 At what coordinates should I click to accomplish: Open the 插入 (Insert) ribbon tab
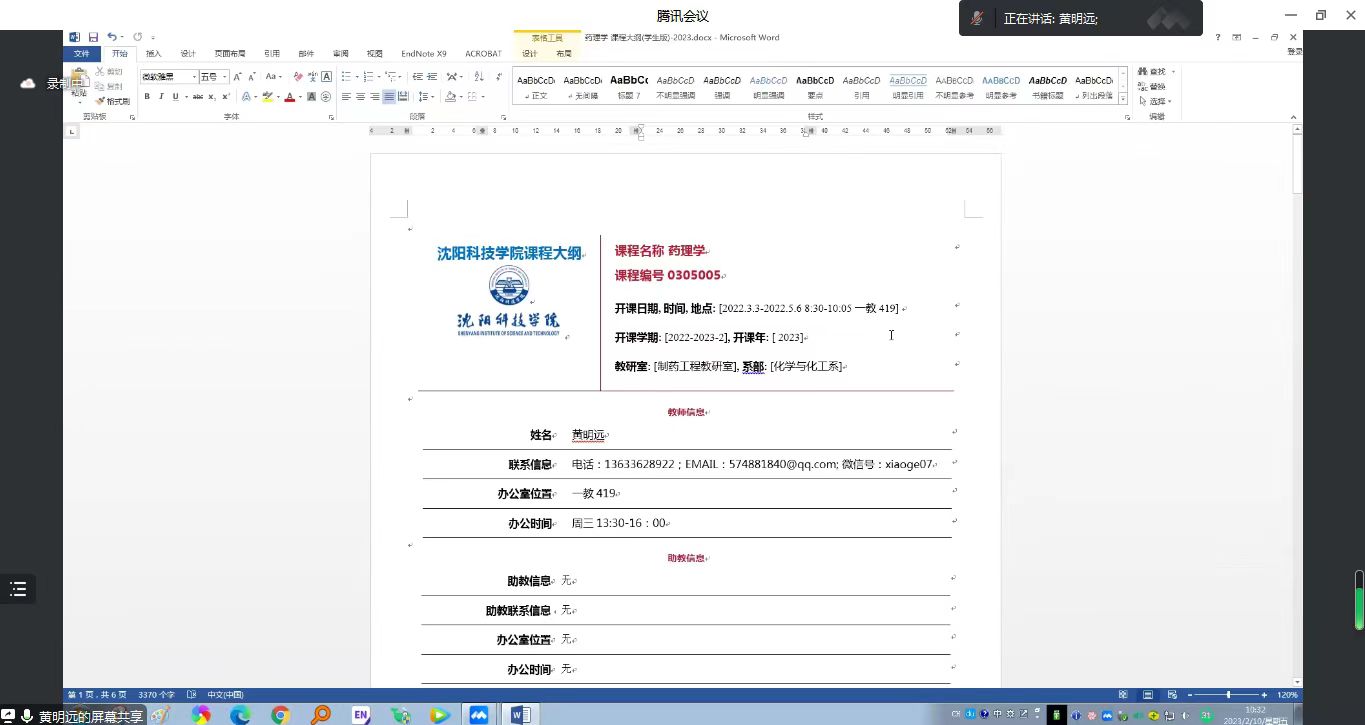pos(153,54)
